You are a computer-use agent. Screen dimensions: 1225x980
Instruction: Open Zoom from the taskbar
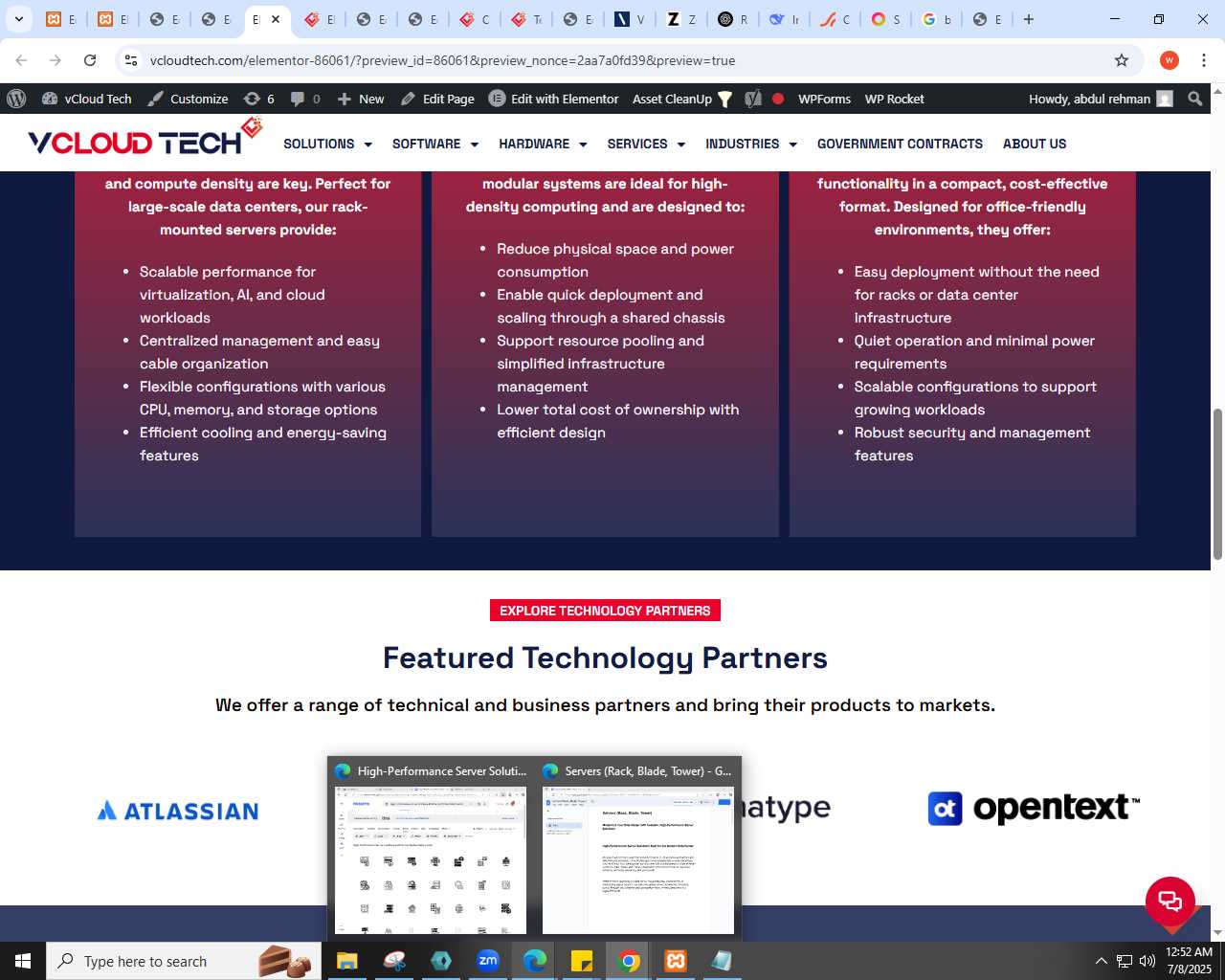pos(488,961)
